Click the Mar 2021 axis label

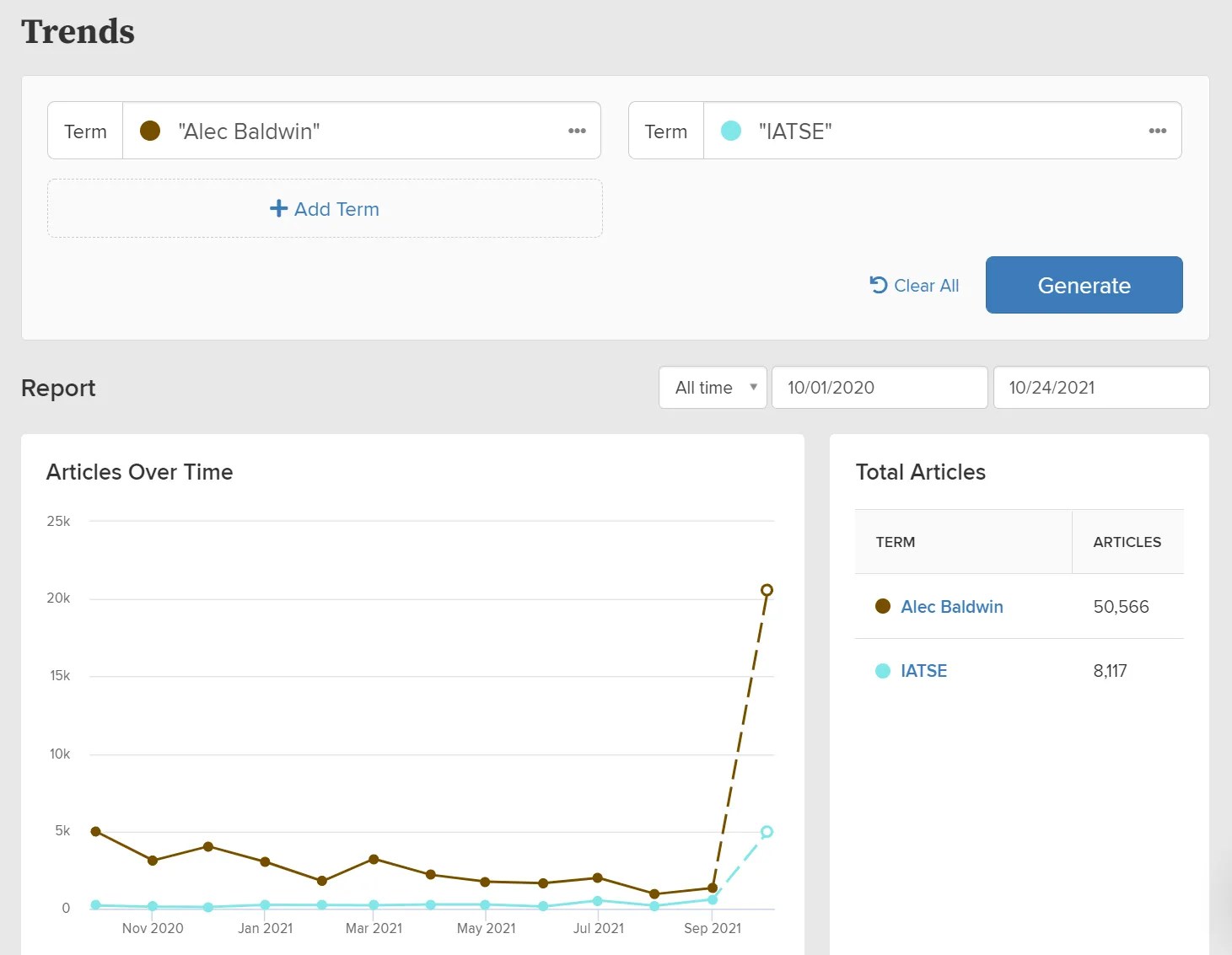tap(374, 928)
